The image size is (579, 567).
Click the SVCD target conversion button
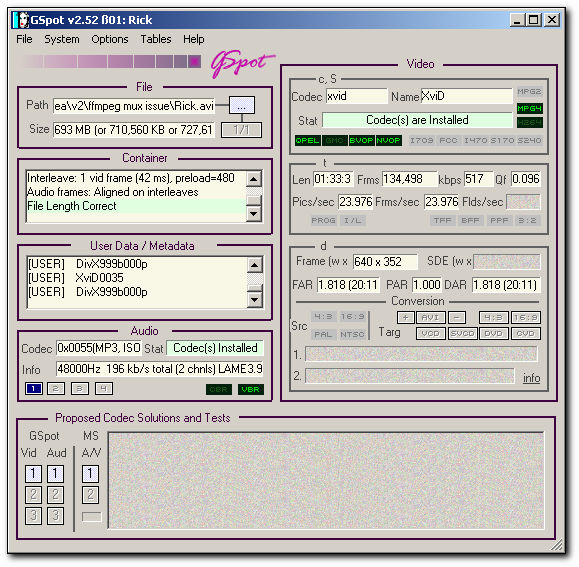tap(462, 333)
